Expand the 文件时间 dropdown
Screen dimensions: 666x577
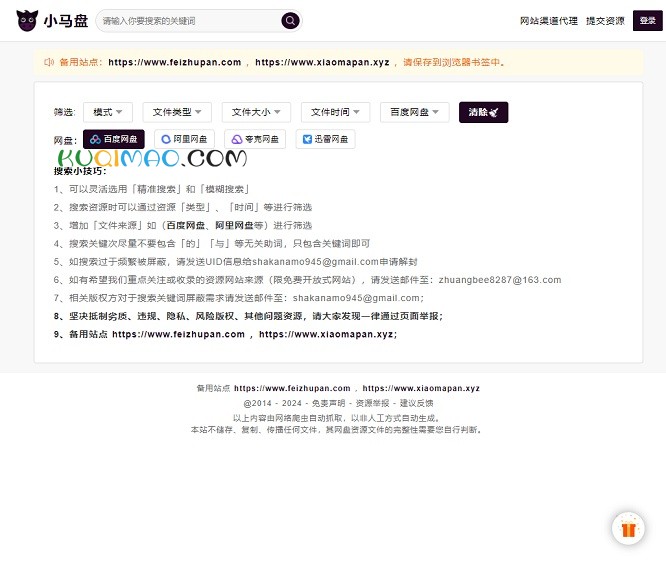tap(335, 112)
